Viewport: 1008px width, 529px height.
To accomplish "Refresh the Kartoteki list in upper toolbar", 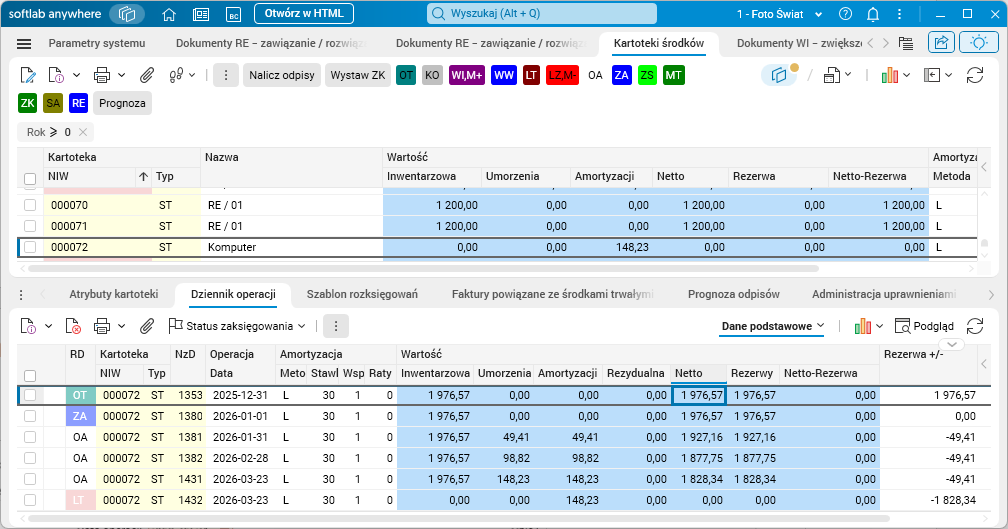I will tap(974, 75).
